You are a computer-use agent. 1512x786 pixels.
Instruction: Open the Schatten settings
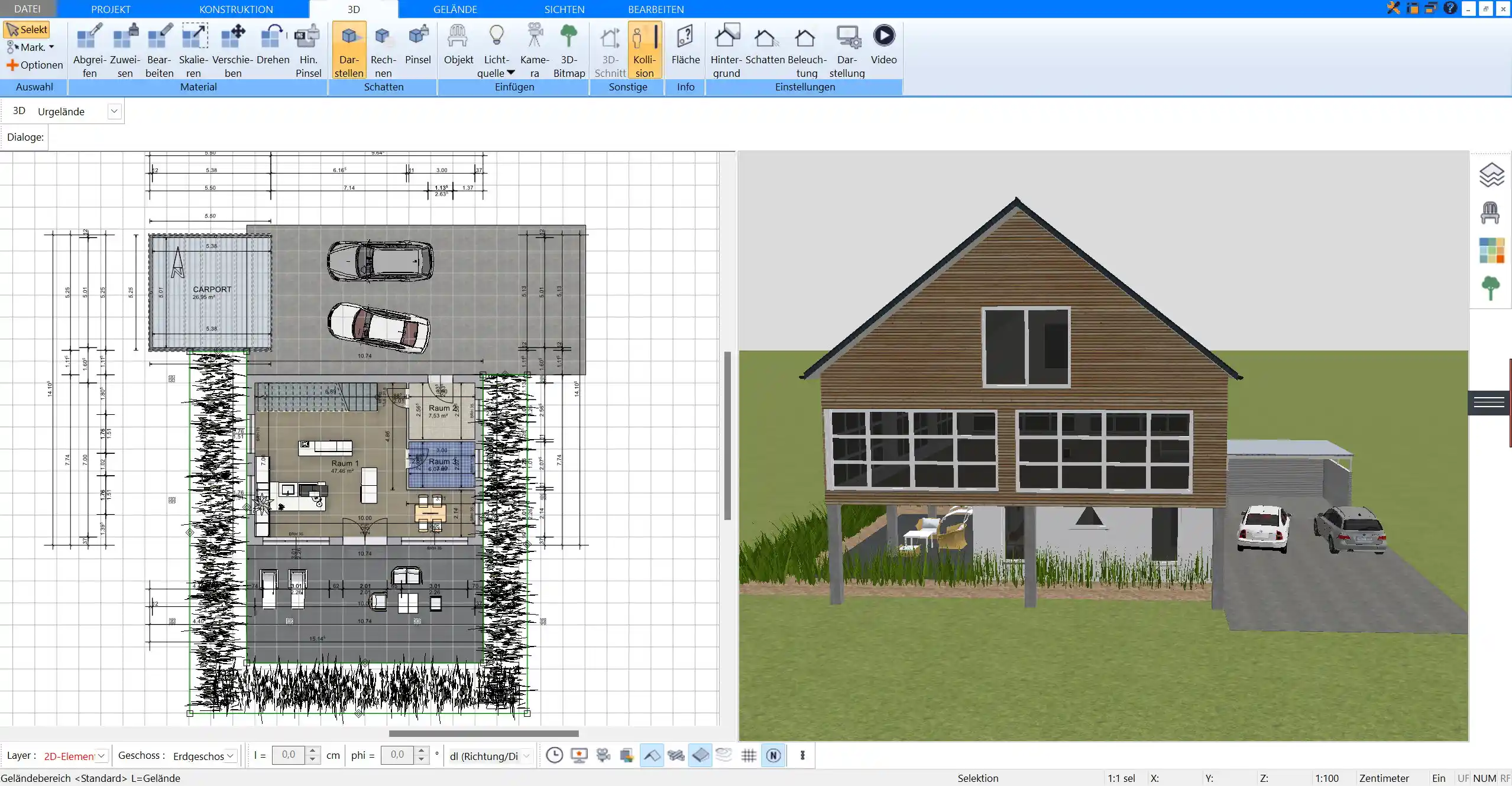765,44
